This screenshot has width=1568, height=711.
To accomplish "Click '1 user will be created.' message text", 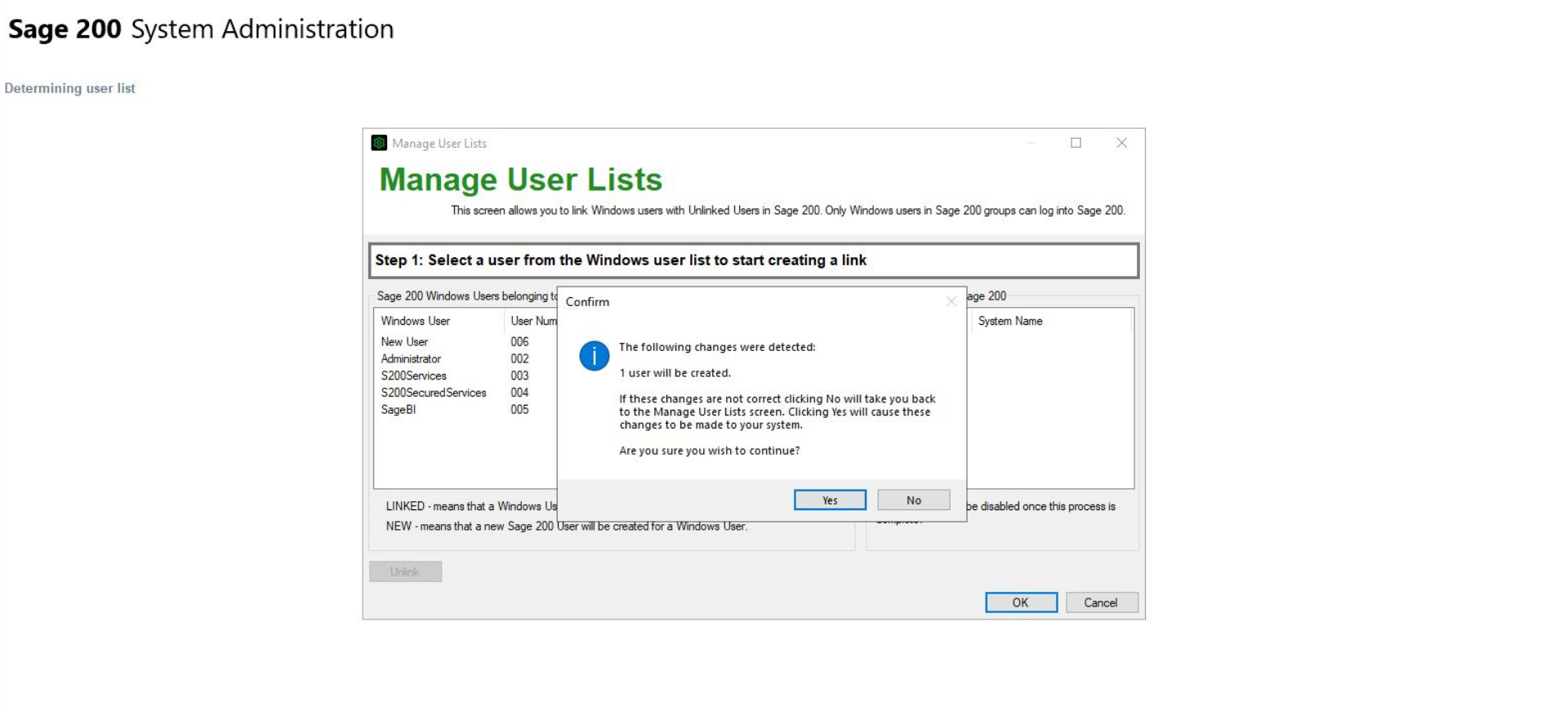I will click(675, 373).
